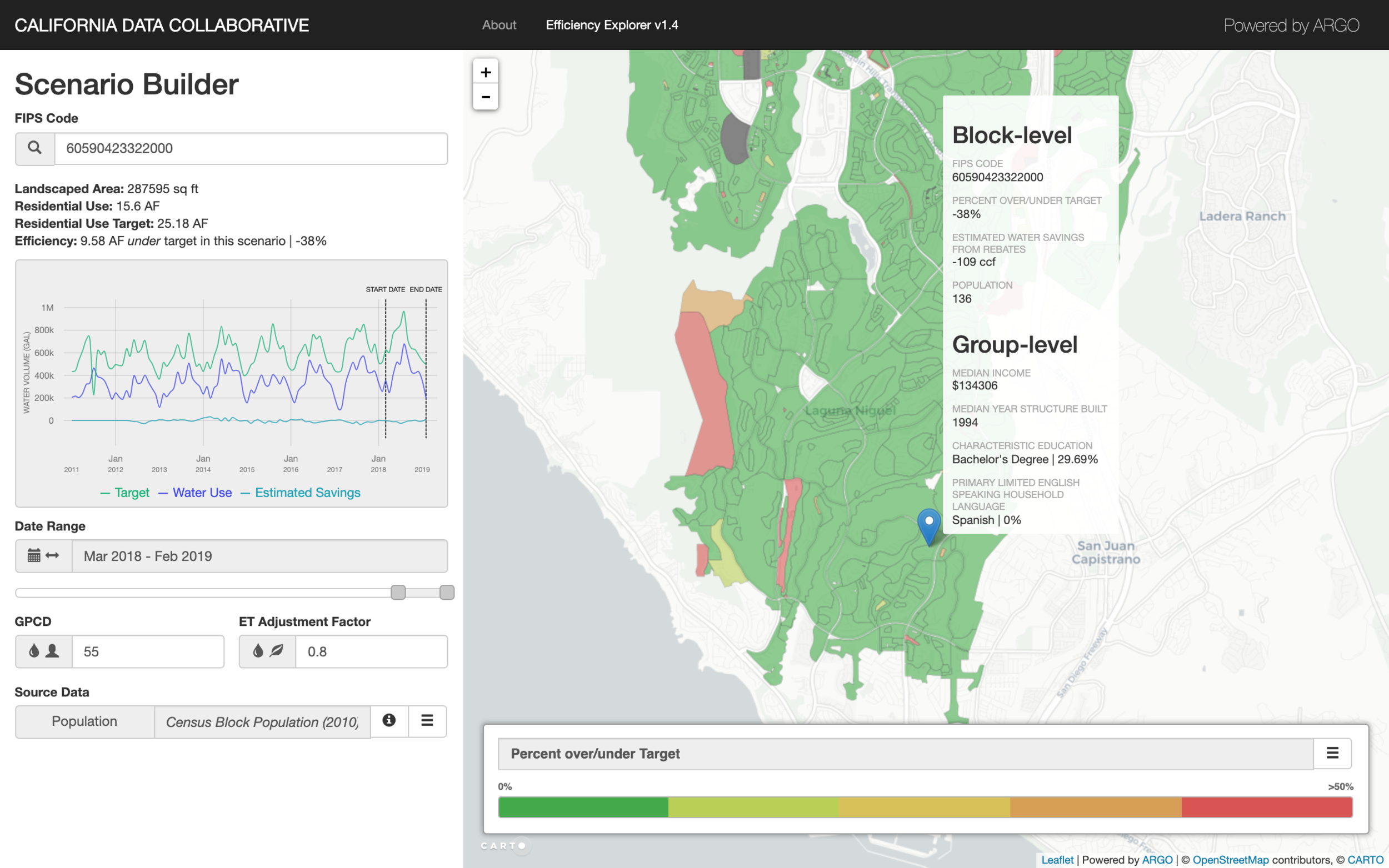Open the Percent over/under Target layer menu

click(1332, 753)
